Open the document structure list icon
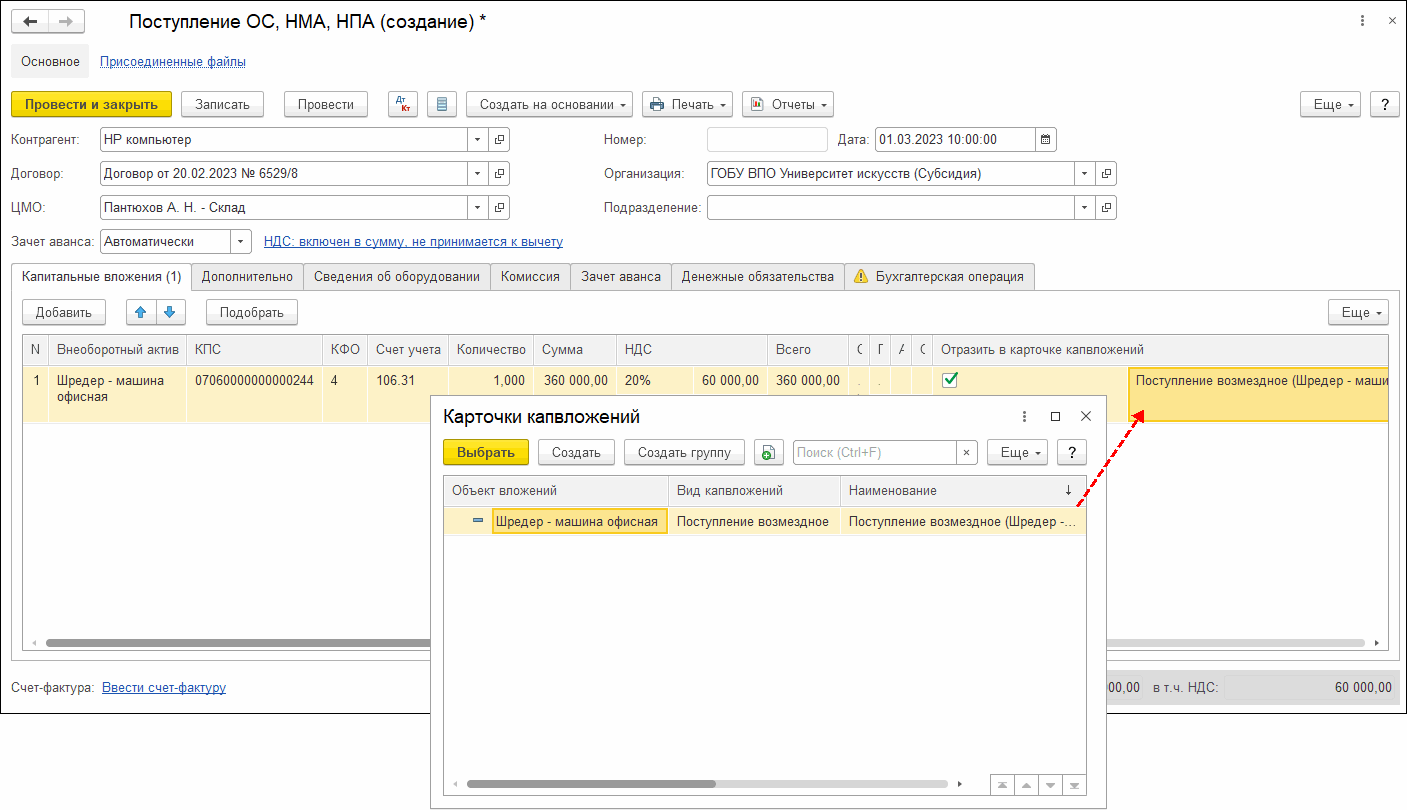 (x=442, y=104)
